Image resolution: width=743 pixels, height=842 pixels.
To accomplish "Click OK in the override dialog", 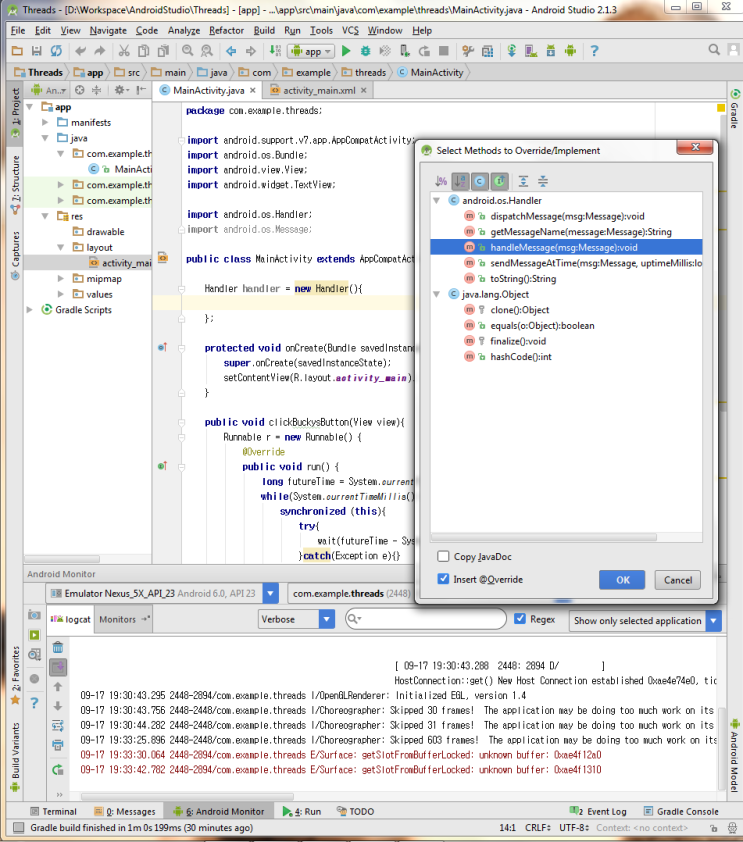I will [x=622, y=580].
